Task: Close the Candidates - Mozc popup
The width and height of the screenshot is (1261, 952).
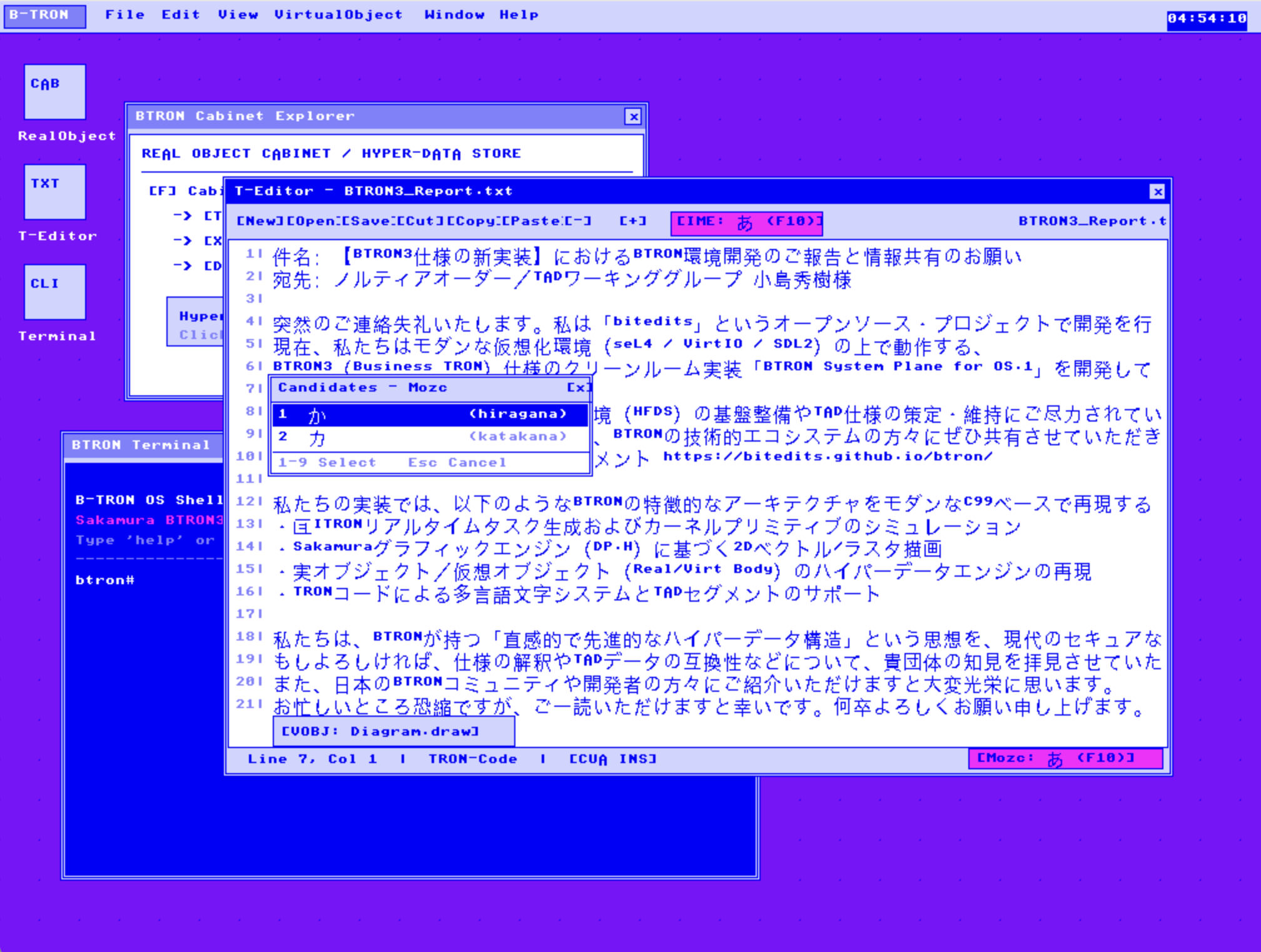Action: (579, 388)
